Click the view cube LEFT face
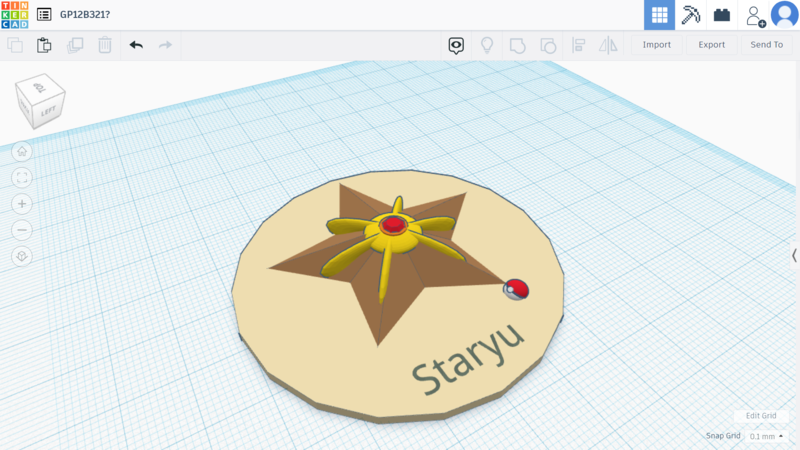800x450 pixels. pos(49,111)
